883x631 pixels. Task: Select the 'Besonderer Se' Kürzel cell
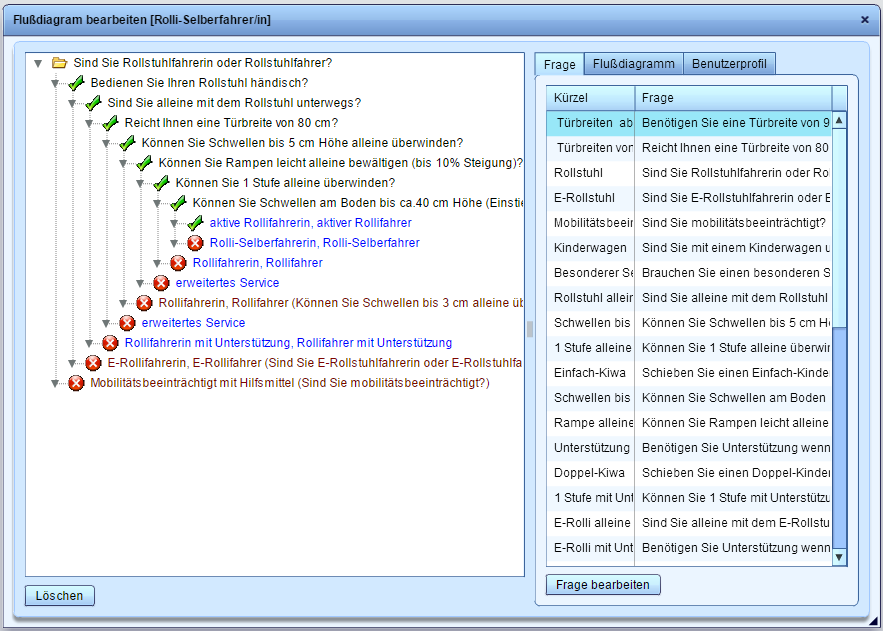coord(591,272)
